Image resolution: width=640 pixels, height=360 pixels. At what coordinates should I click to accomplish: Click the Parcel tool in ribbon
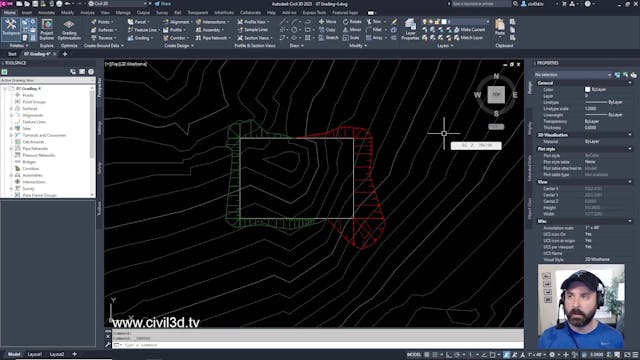[x=139, y=22]
